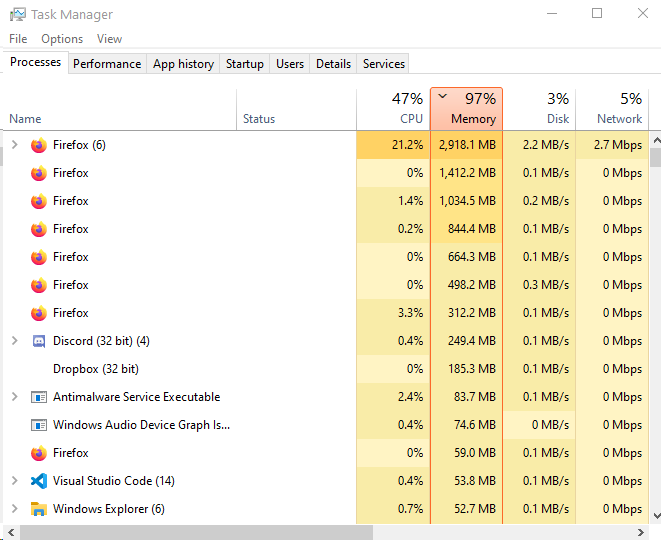Click the 83.7 MB Antimalware memory value
661x540 pixels.
click(475, 397)
